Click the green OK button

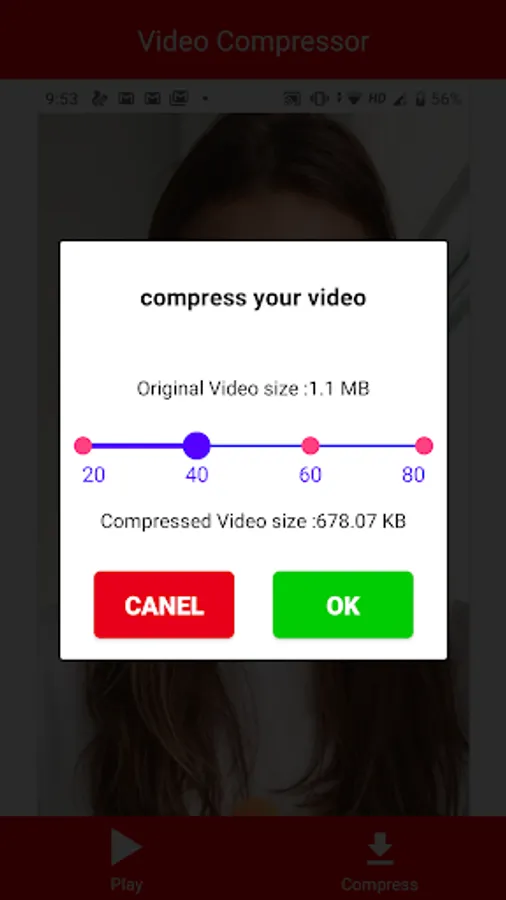click(343, 604)
